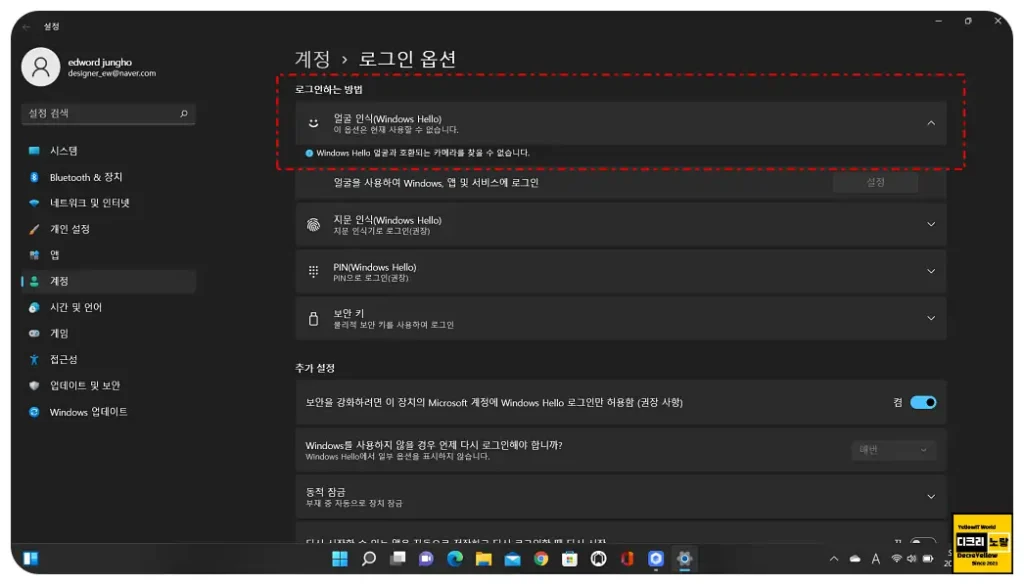This screenshot has height=585, width=1024.
Task: Click the OneDrive cloud tray icon
Action: tap(855, 559)
